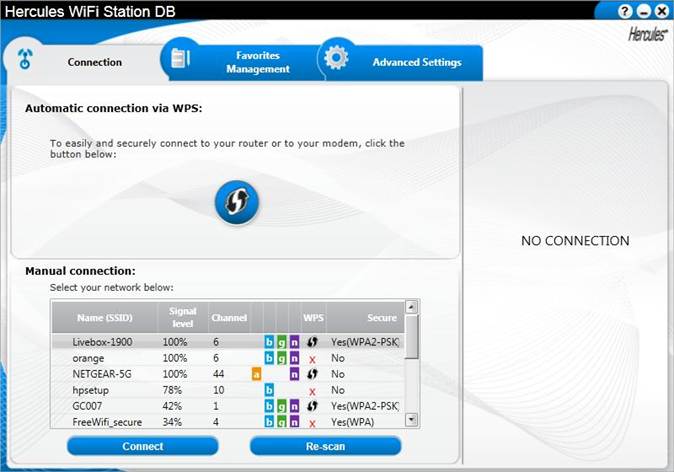Click the red X WPS icon for hpsetup
Viewport: 674px width, 472px height.
[x=312, y=391]
